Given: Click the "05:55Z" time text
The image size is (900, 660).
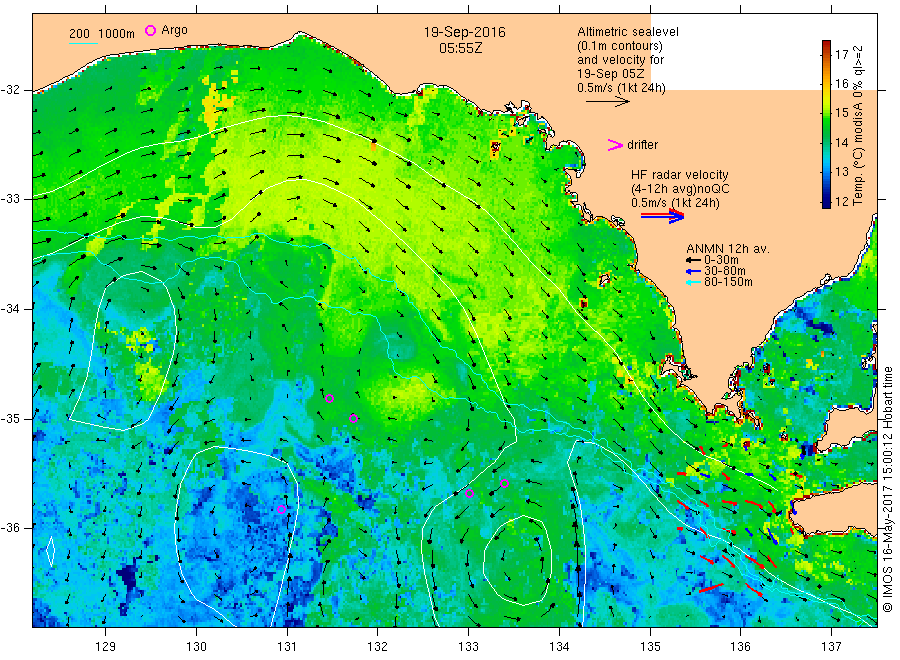Looking at the screenshot, I should [x=460, y=49].
